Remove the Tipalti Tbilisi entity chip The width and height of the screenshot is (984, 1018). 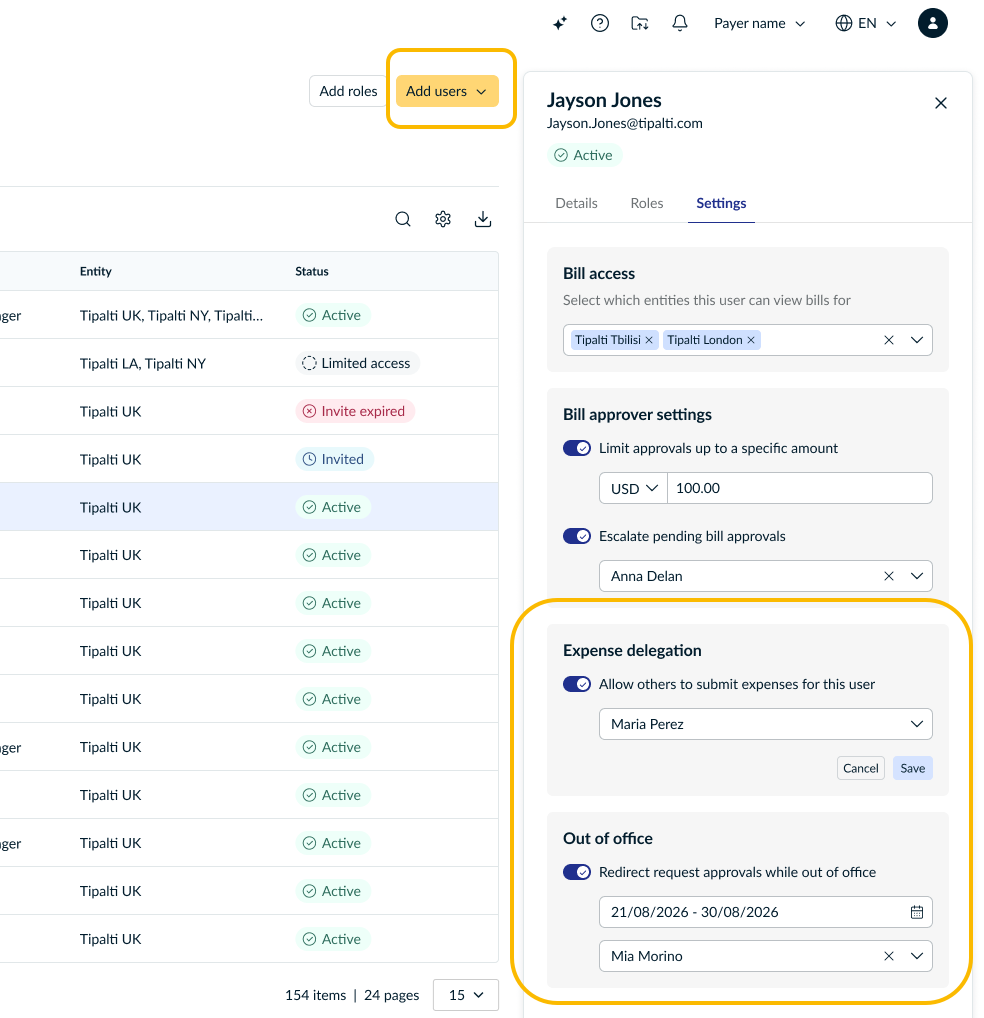pos(649,340)
